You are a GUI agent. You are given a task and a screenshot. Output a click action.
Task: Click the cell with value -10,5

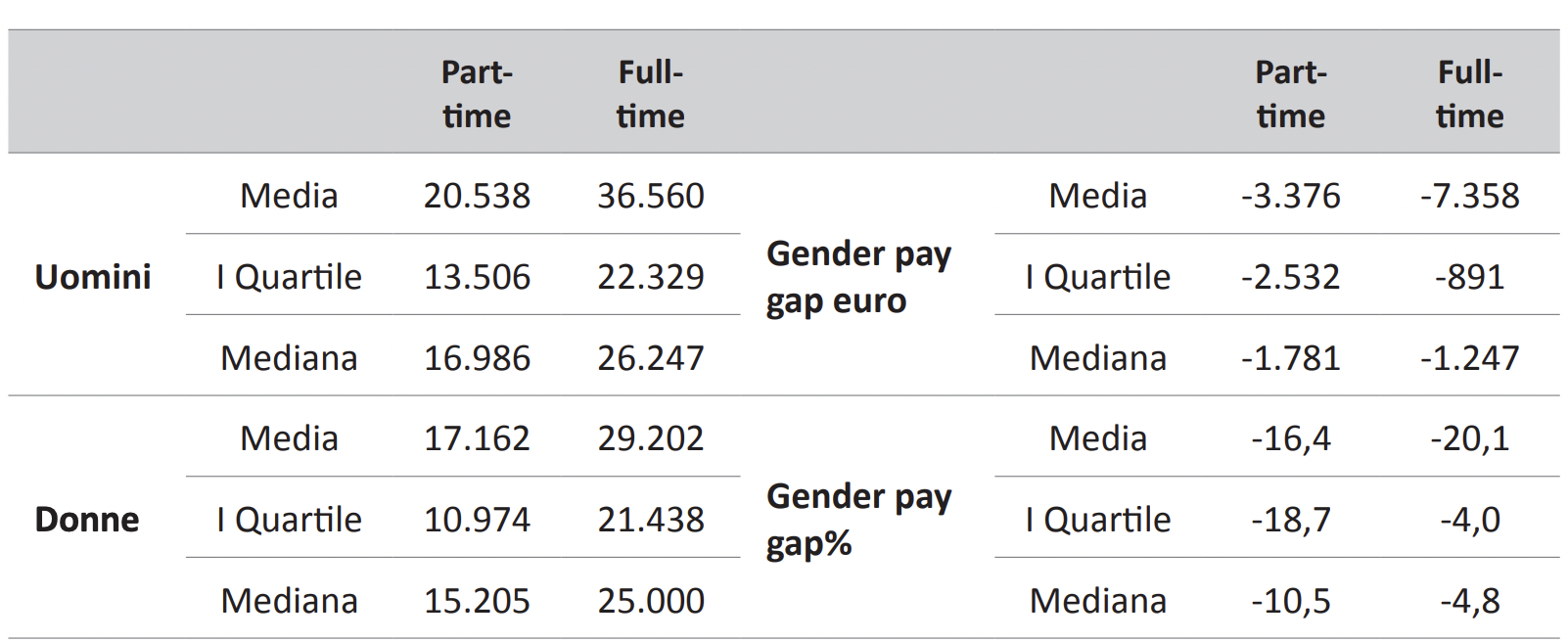pyautogui.click(x=1290, y=601)
